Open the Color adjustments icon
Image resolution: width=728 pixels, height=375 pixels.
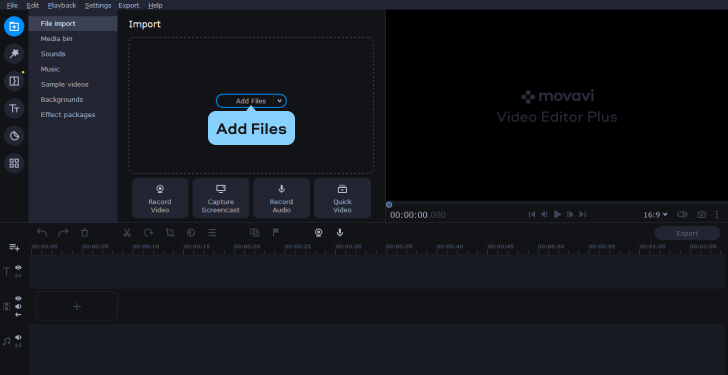tap(191, 233)
